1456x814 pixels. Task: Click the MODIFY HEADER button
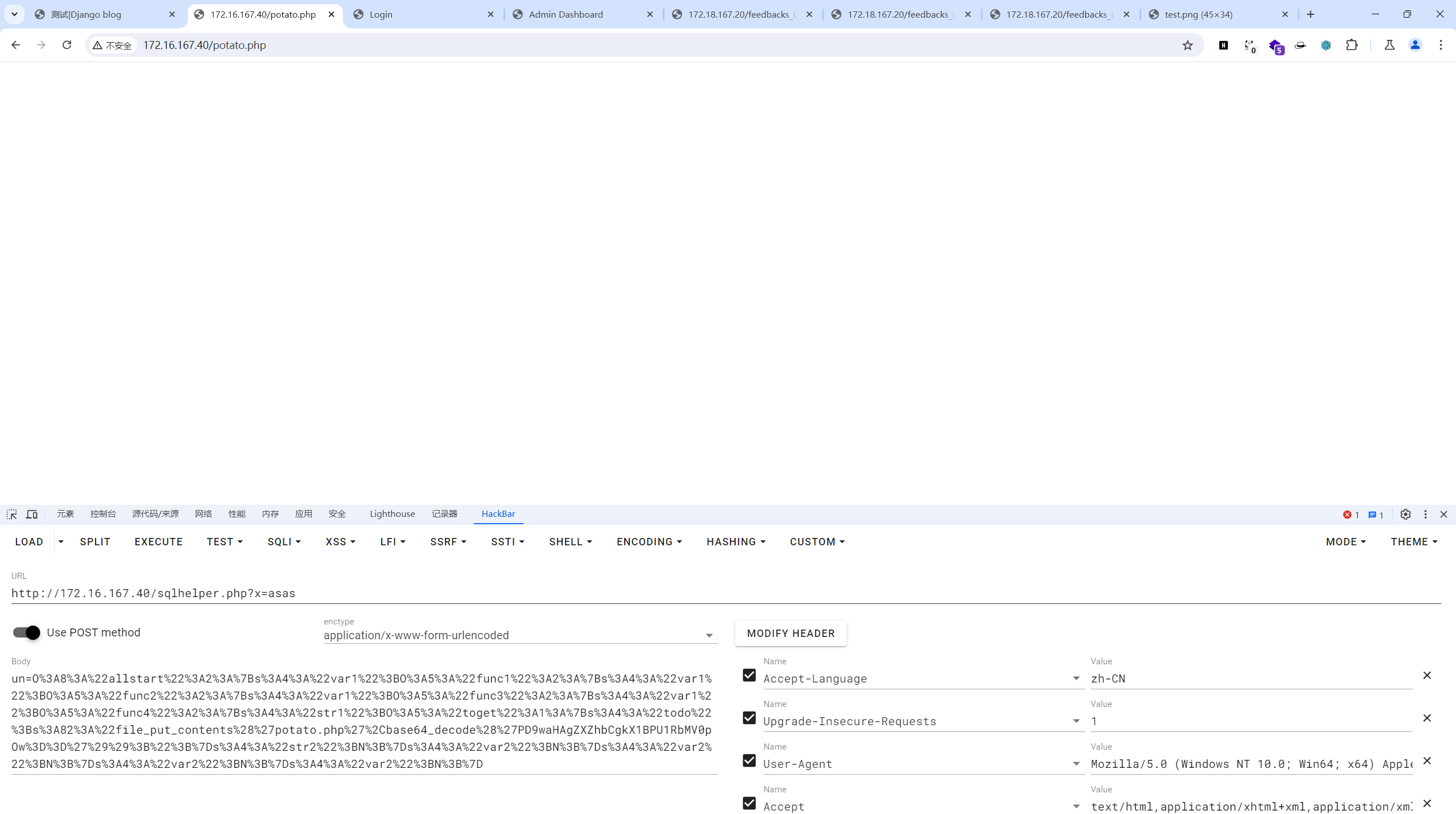790,633
